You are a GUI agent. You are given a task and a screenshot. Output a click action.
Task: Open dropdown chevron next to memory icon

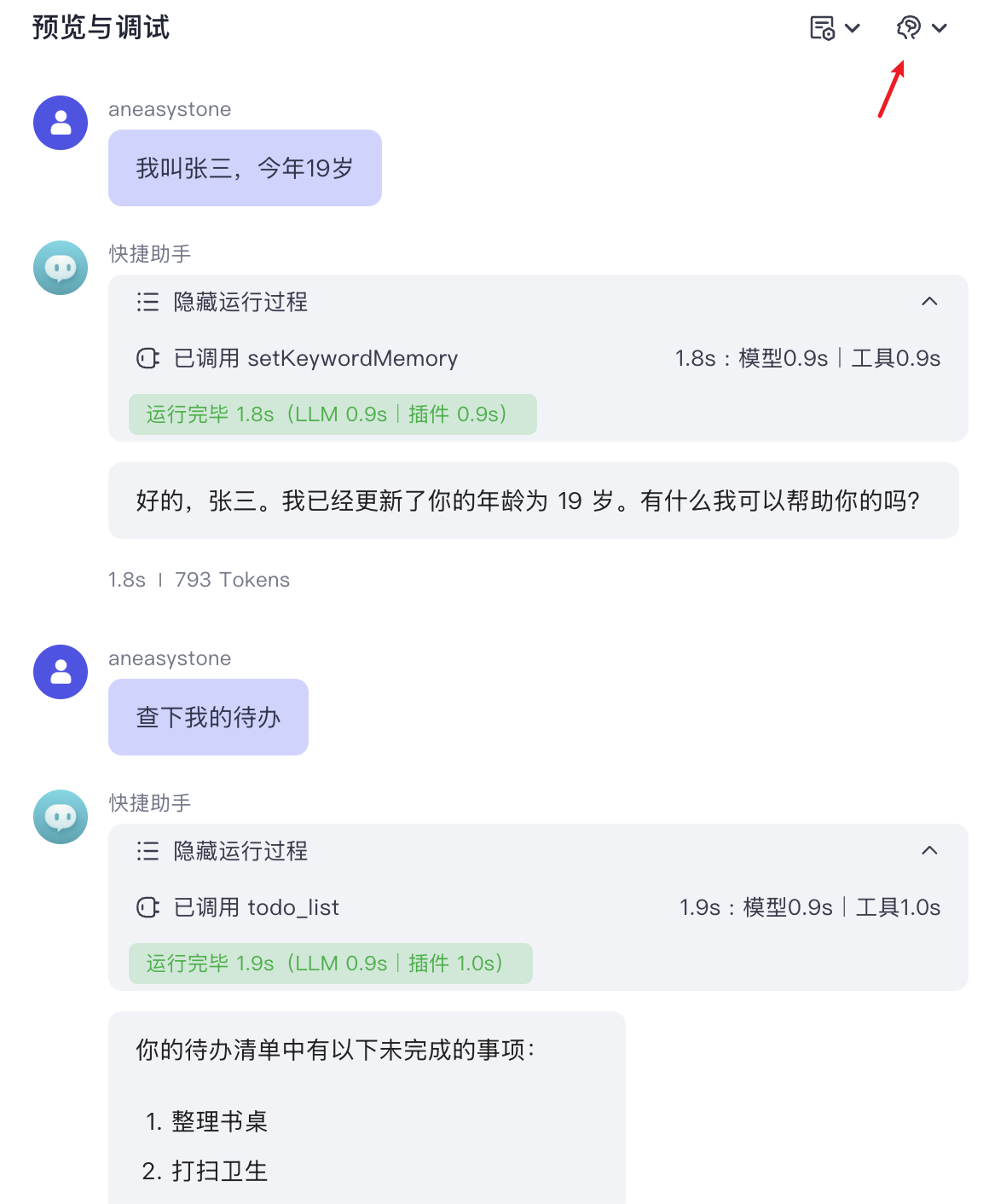[x=940, y=28]
